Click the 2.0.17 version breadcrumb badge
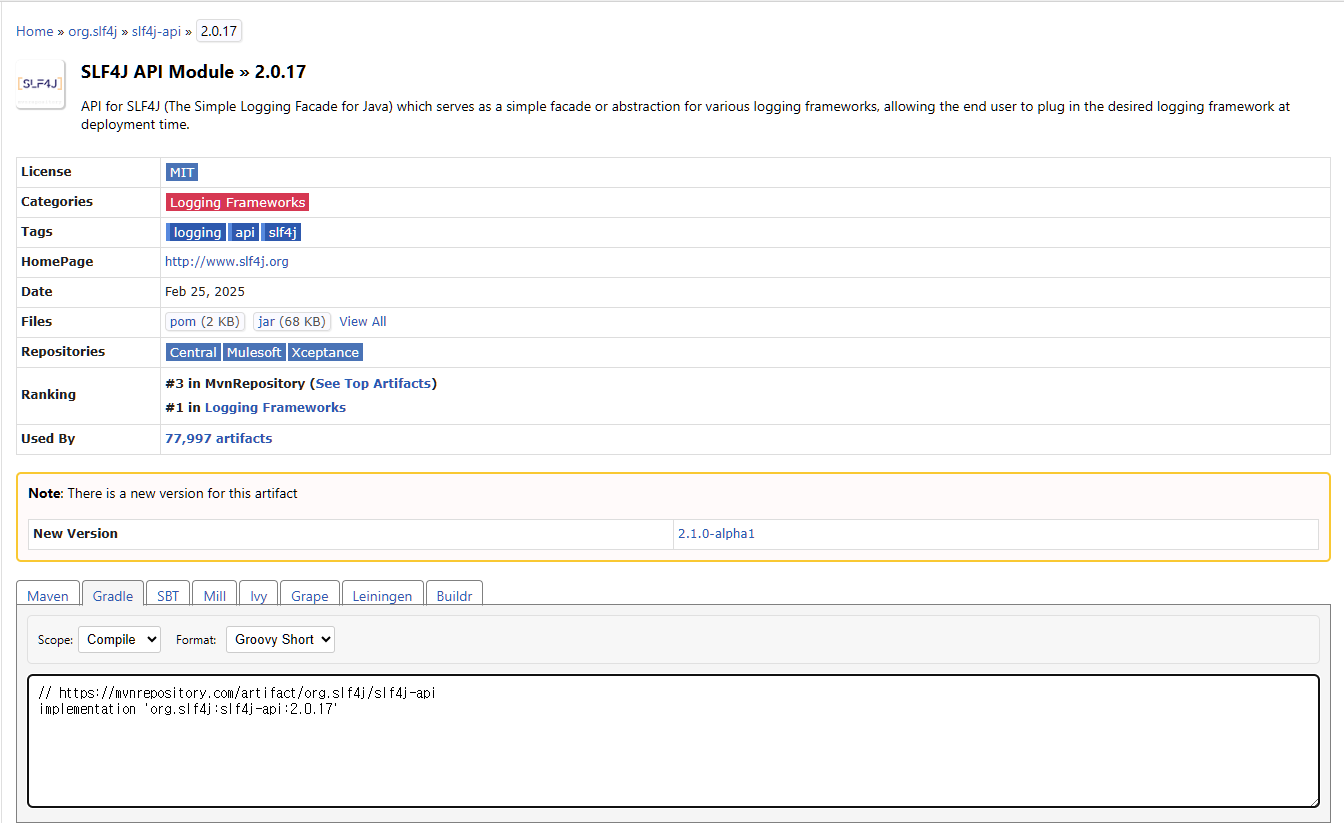The width and height of the screenshot is (1344, 823). (219, 31)
